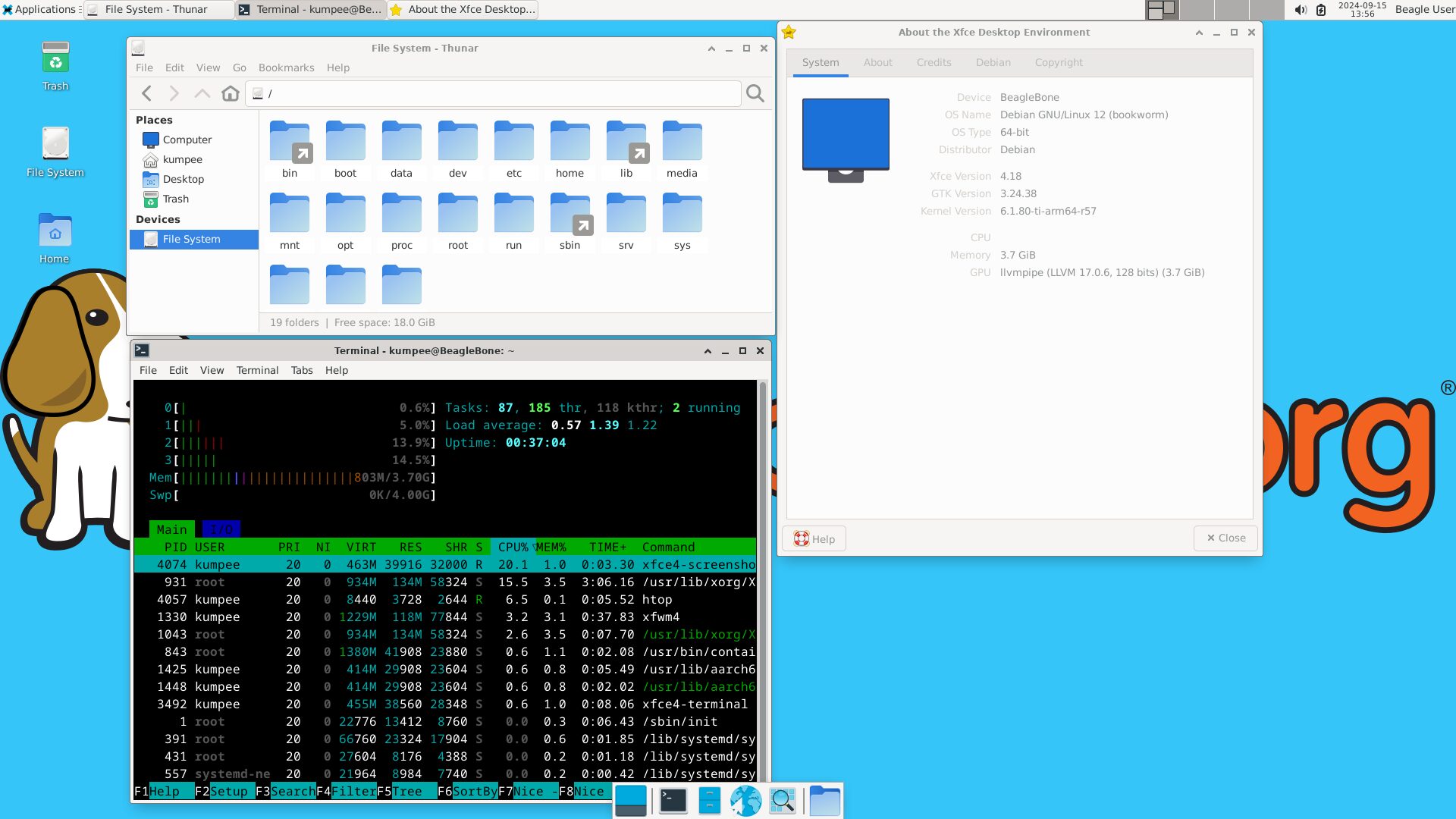
Task: Open the srv folder in Thunar
Action: pos(626,221)
